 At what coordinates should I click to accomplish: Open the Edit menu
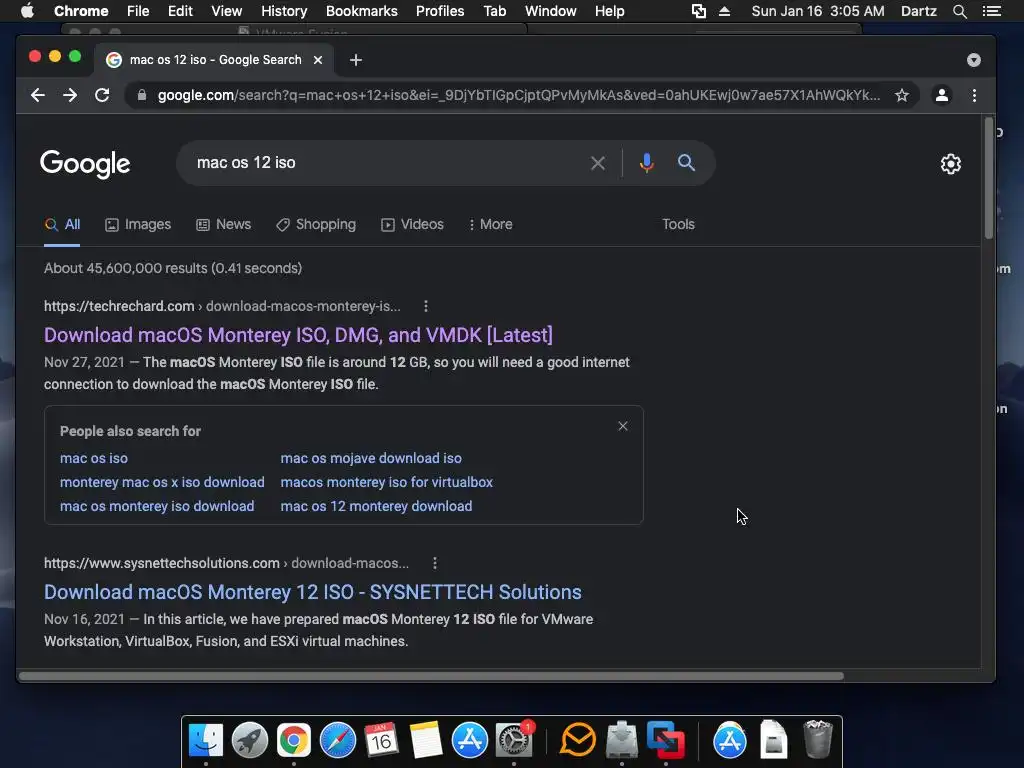[180, 11]
